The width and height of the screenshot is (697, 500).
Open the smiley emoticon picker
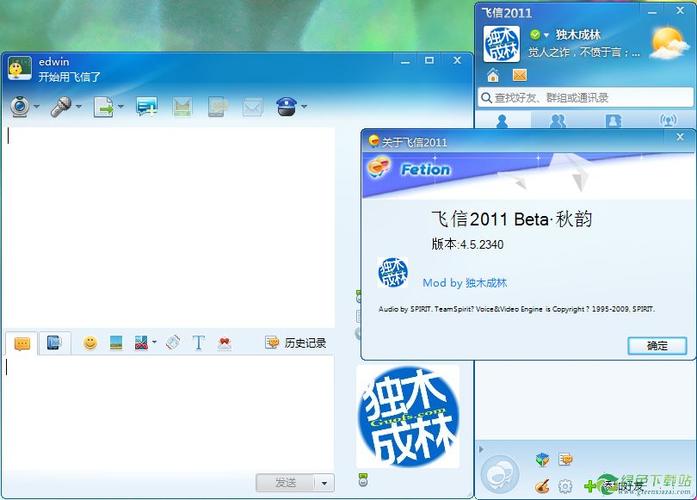90,343
